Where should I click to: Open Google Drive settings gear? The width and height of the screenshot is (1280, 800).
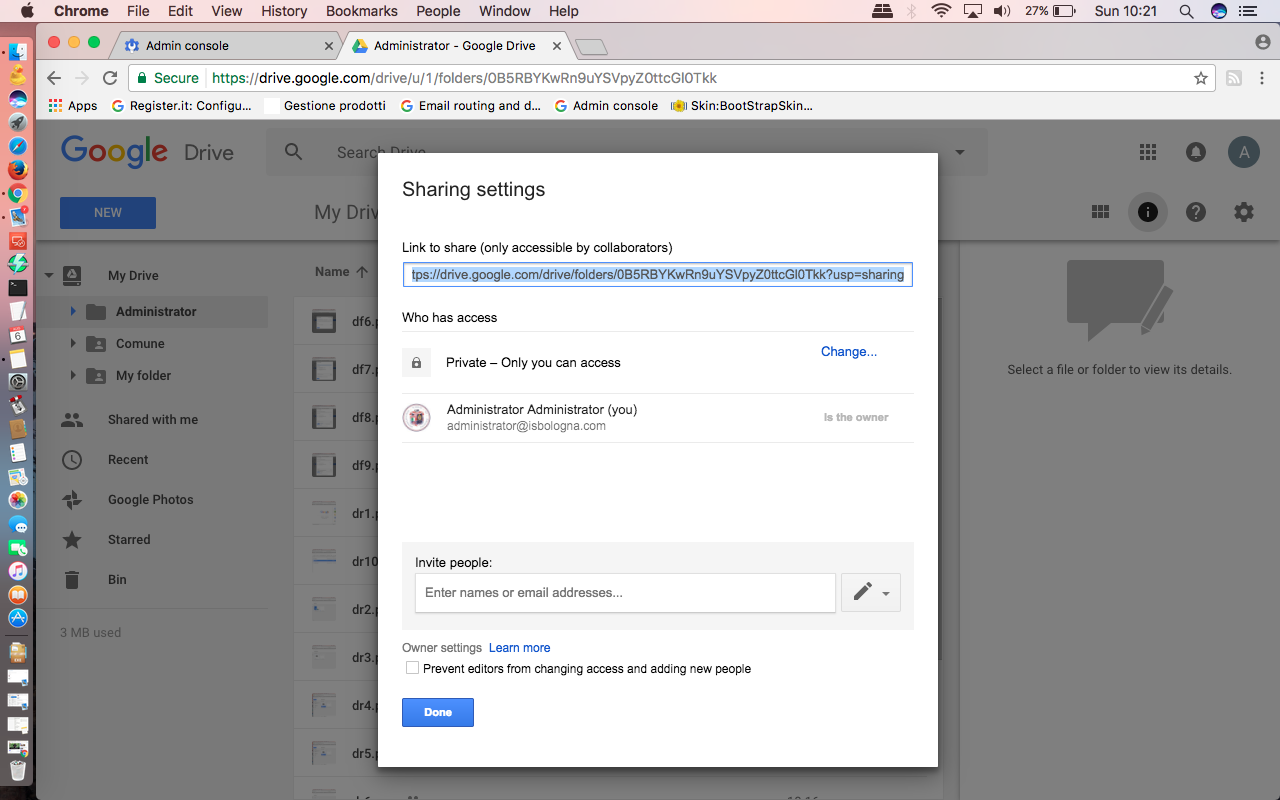coord(1243,212)
